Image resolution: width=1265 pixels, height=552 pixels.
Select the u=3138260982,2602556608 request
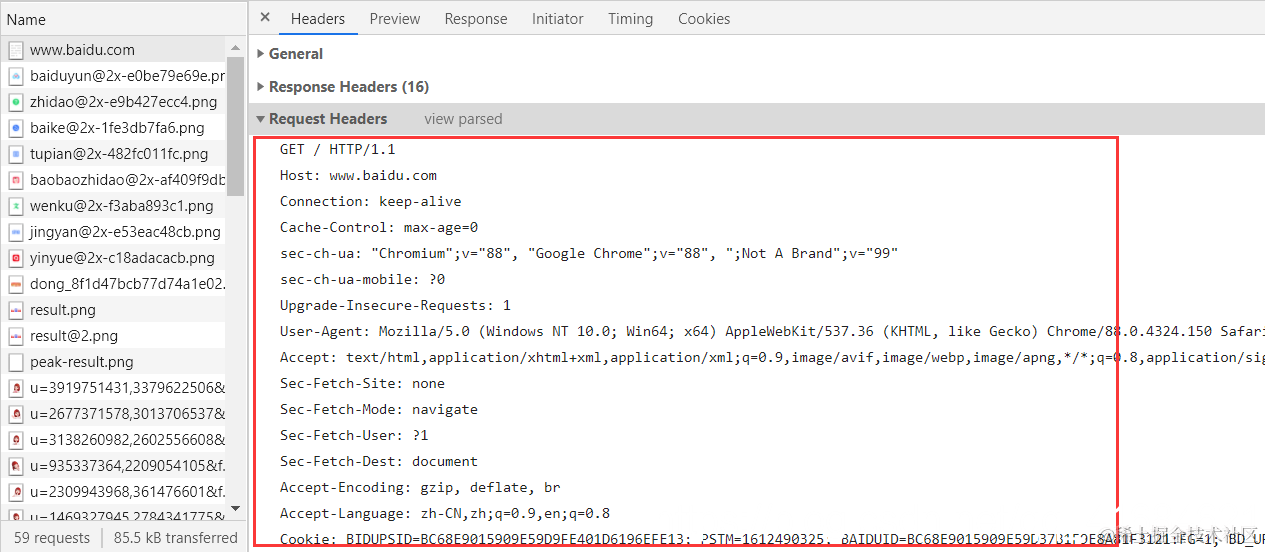click(114, 440)
